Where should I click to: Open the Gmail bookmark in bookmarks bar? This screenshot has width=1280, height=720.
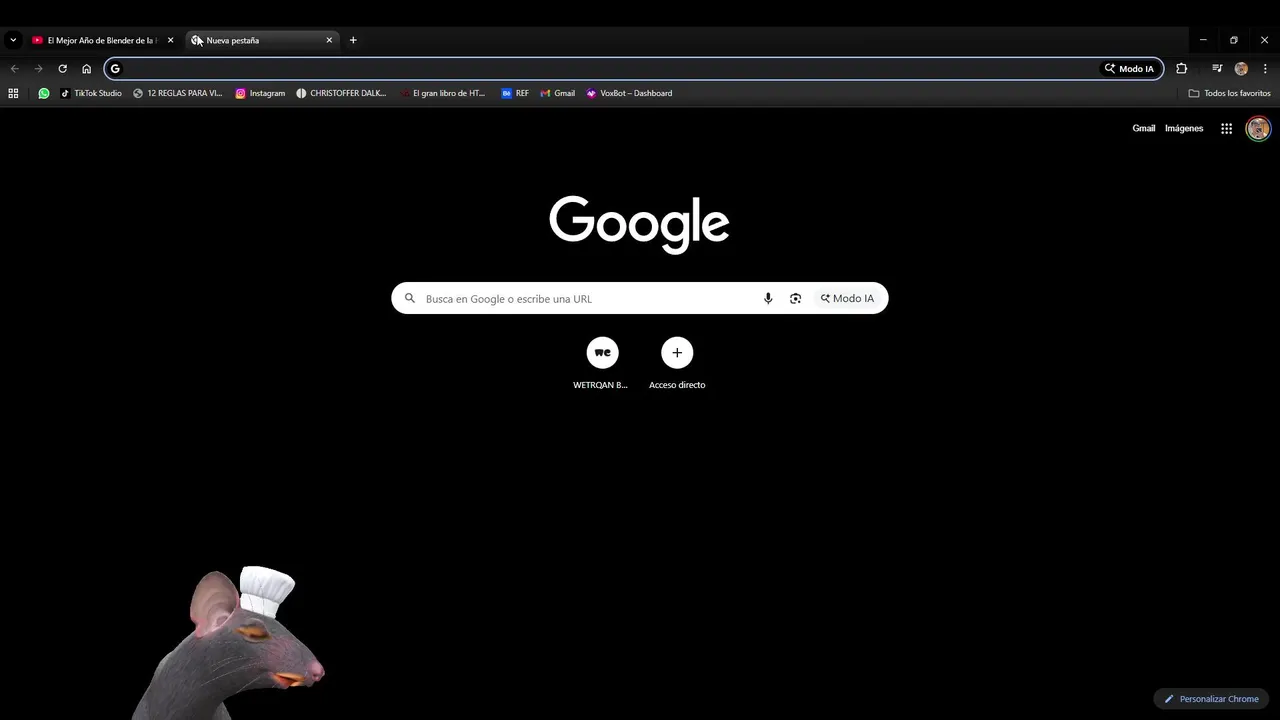coord(557,93)
